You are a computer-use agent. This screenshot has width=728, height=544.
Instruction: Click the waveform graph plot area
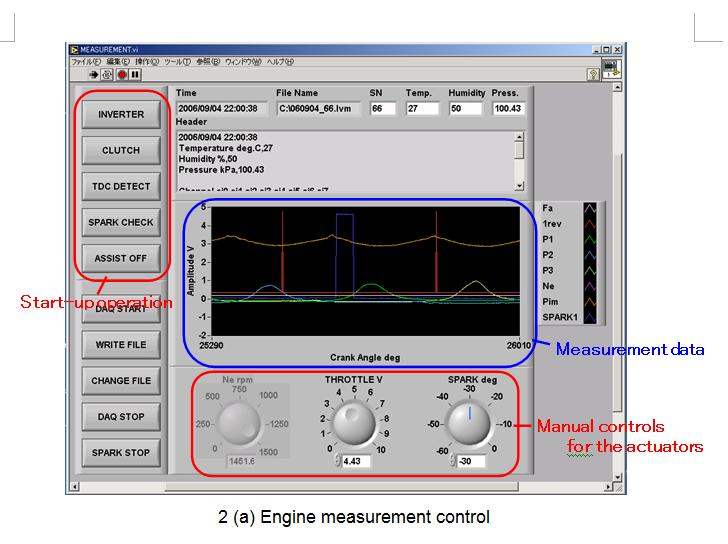coord(365,271)
